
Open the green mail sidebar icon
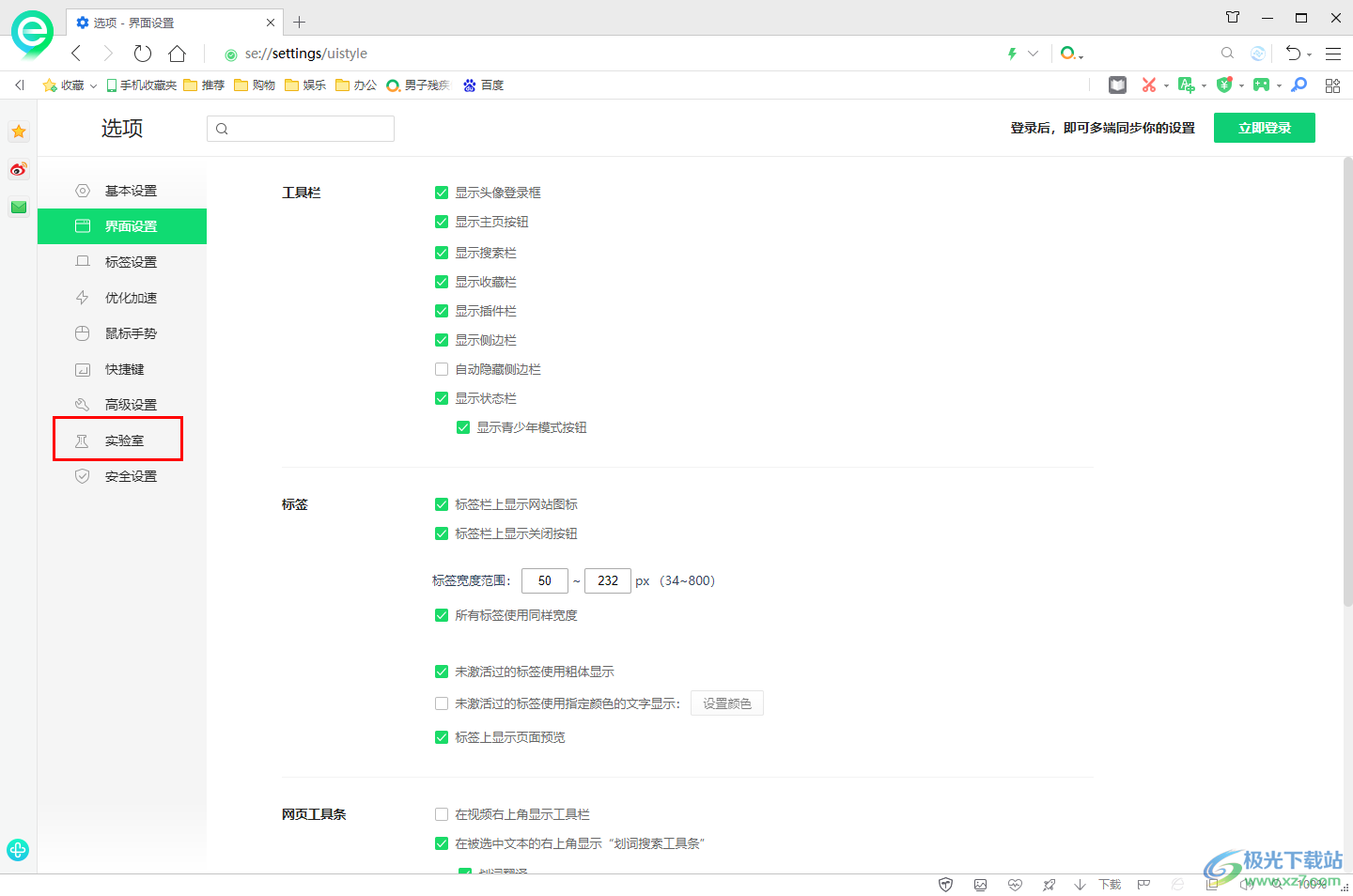[19, 207]
